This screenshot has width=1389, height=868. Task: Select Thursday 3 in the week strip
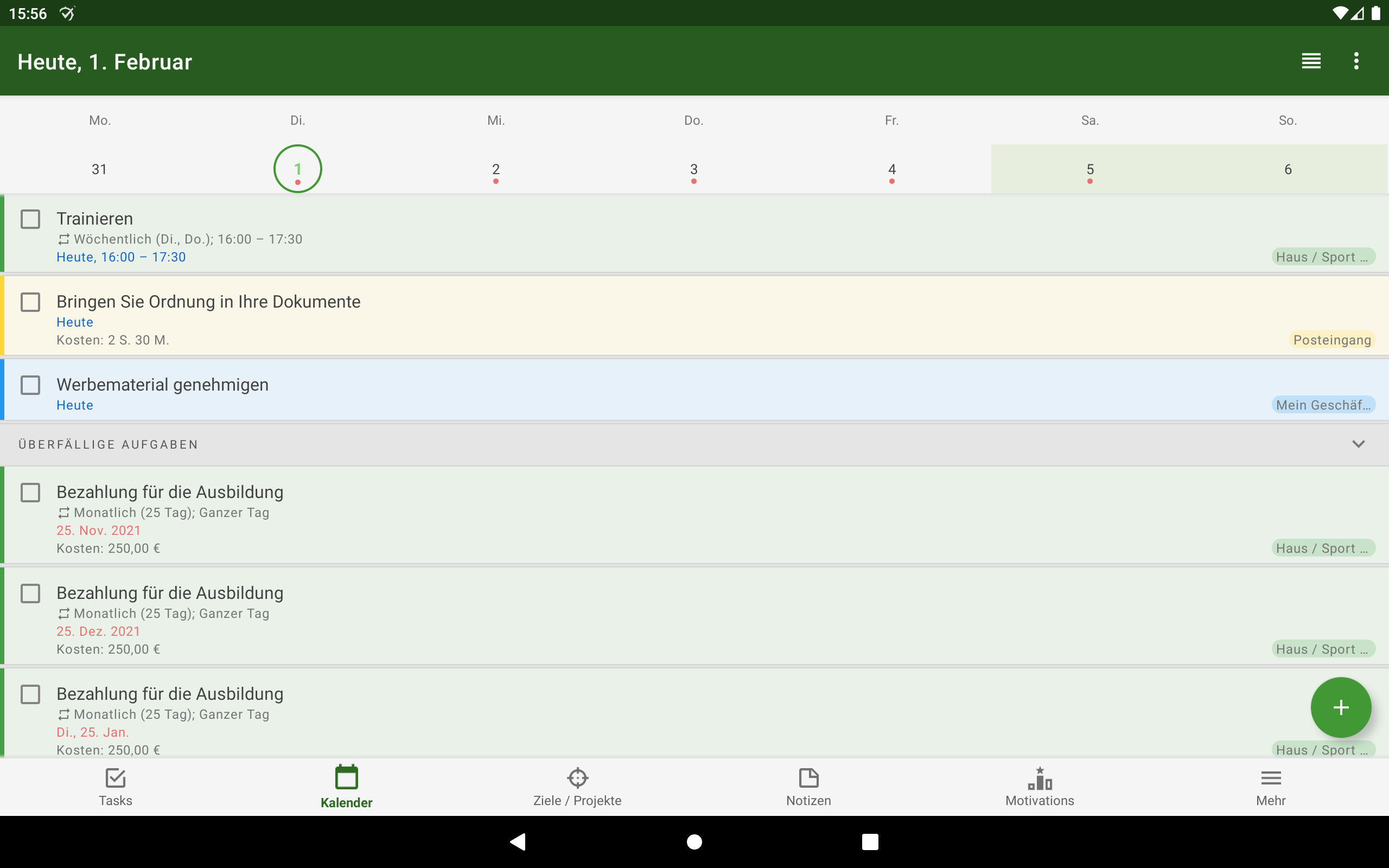(694, 169)
